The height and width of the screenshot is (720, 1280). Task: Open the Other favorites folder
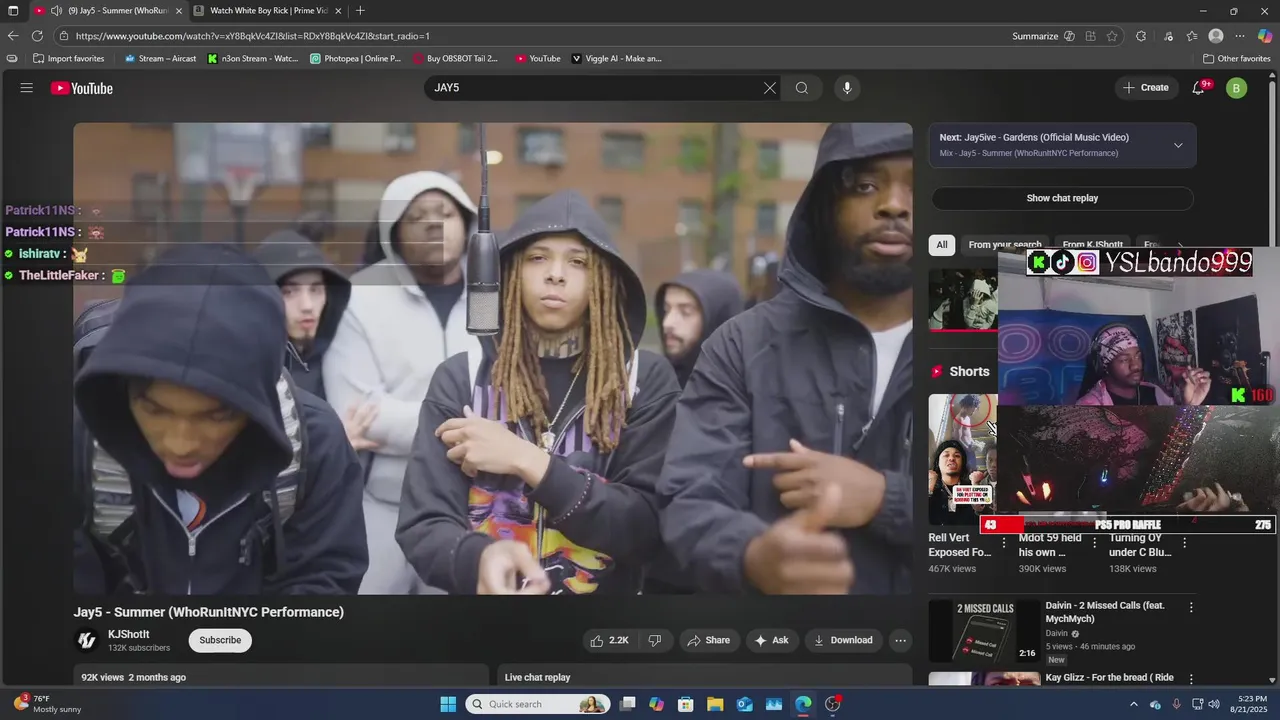coord(1236,58)
